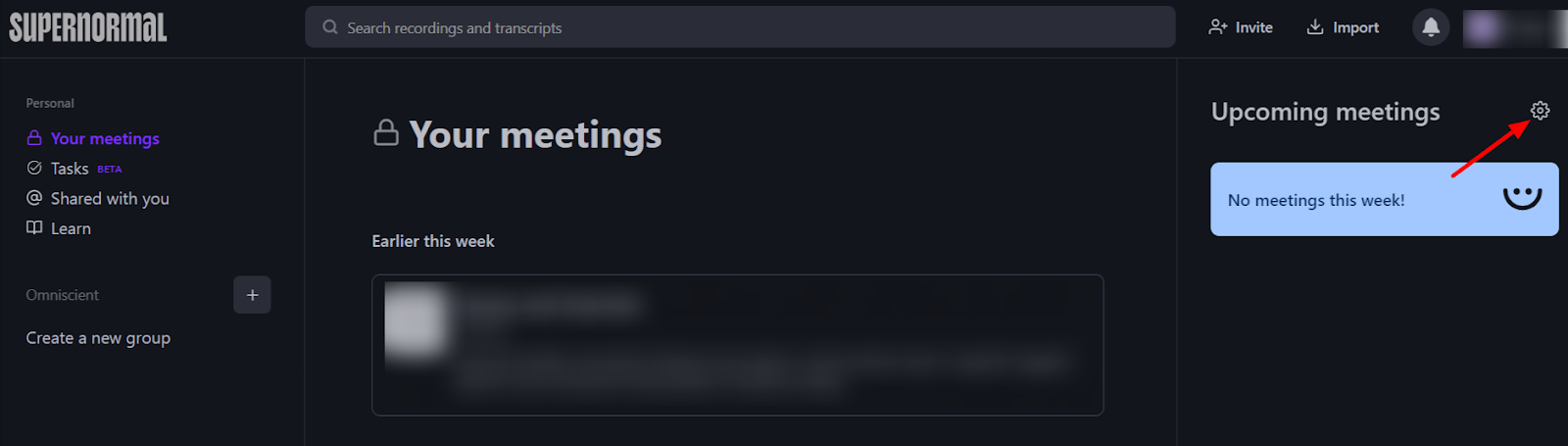The width and height of the screenshot is (1568, 446).
Task: Open the blurred meeting card
Action: point(738,345)
